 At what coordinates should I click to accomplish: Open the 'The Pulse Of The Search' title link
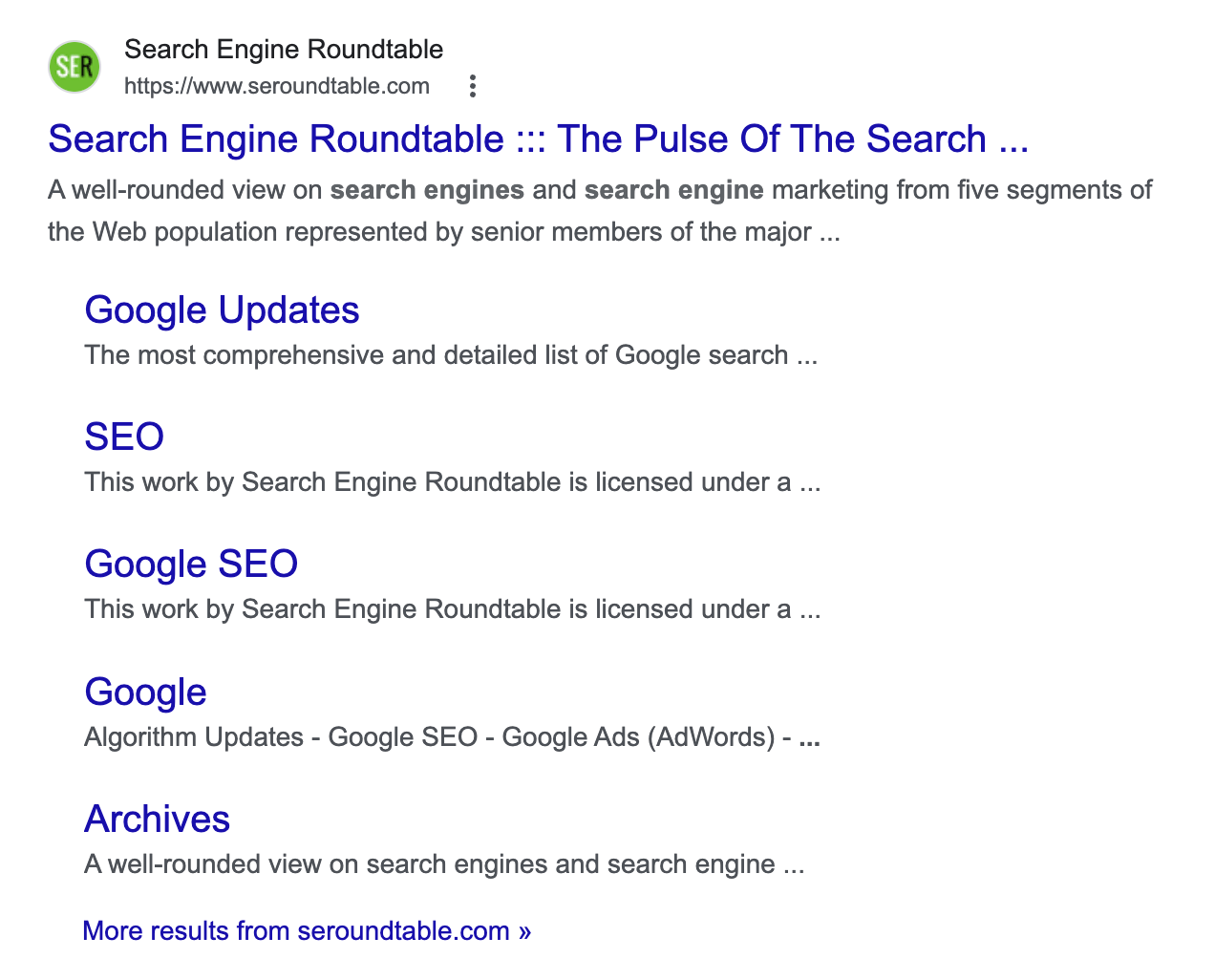coord(538,139)
